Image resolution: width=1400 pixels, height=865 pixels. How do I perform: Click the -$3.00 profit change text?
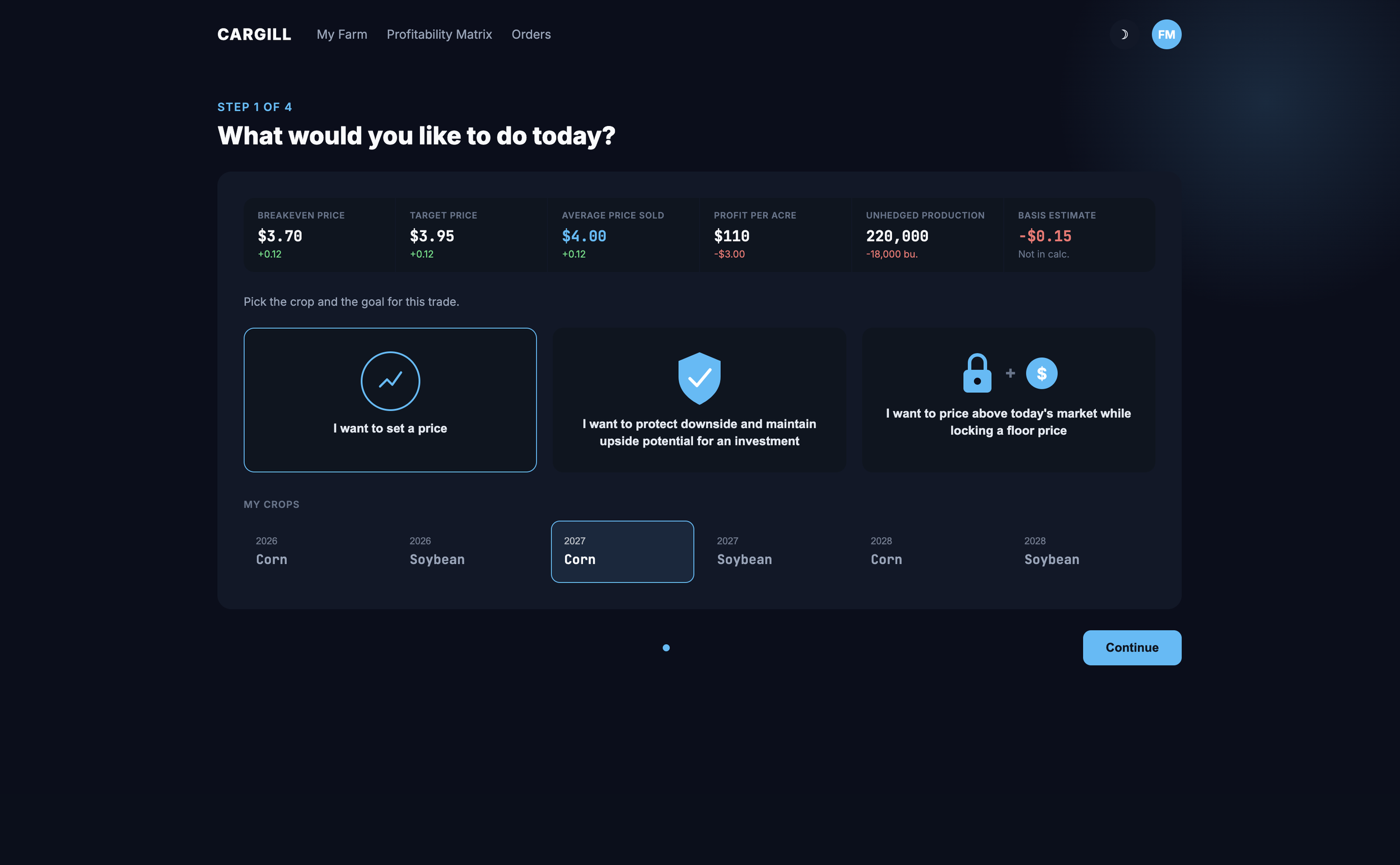pyautogui.click(x=729, y=254)
